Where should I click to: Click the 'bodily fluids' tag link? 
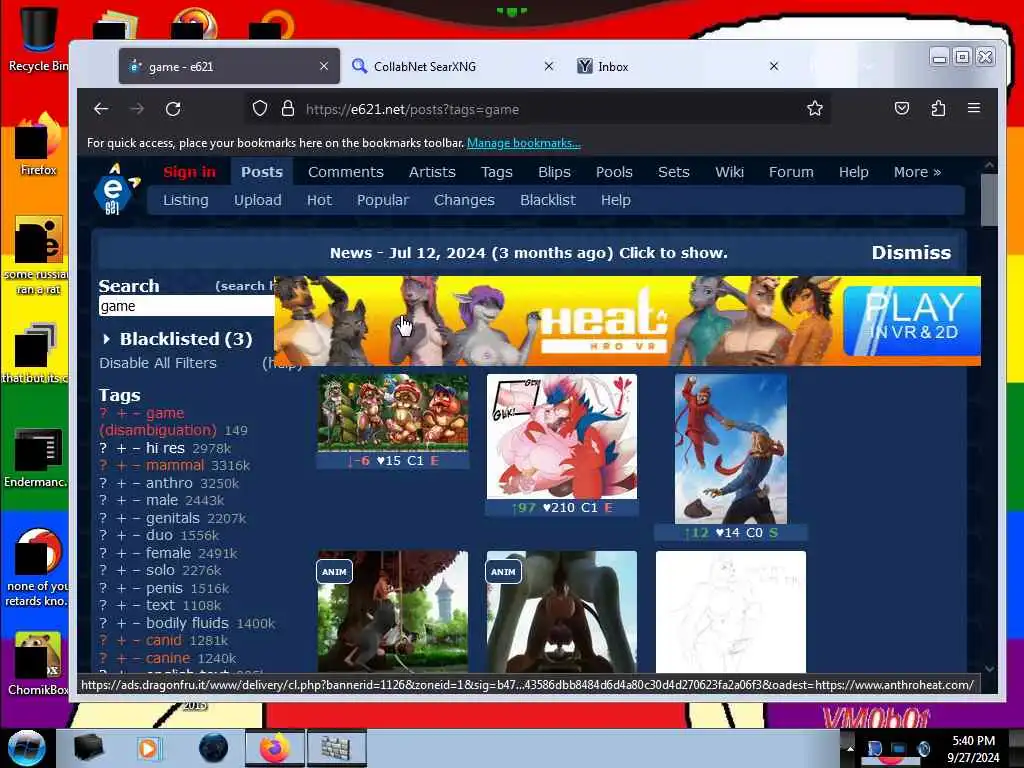[x=187, y=623]
